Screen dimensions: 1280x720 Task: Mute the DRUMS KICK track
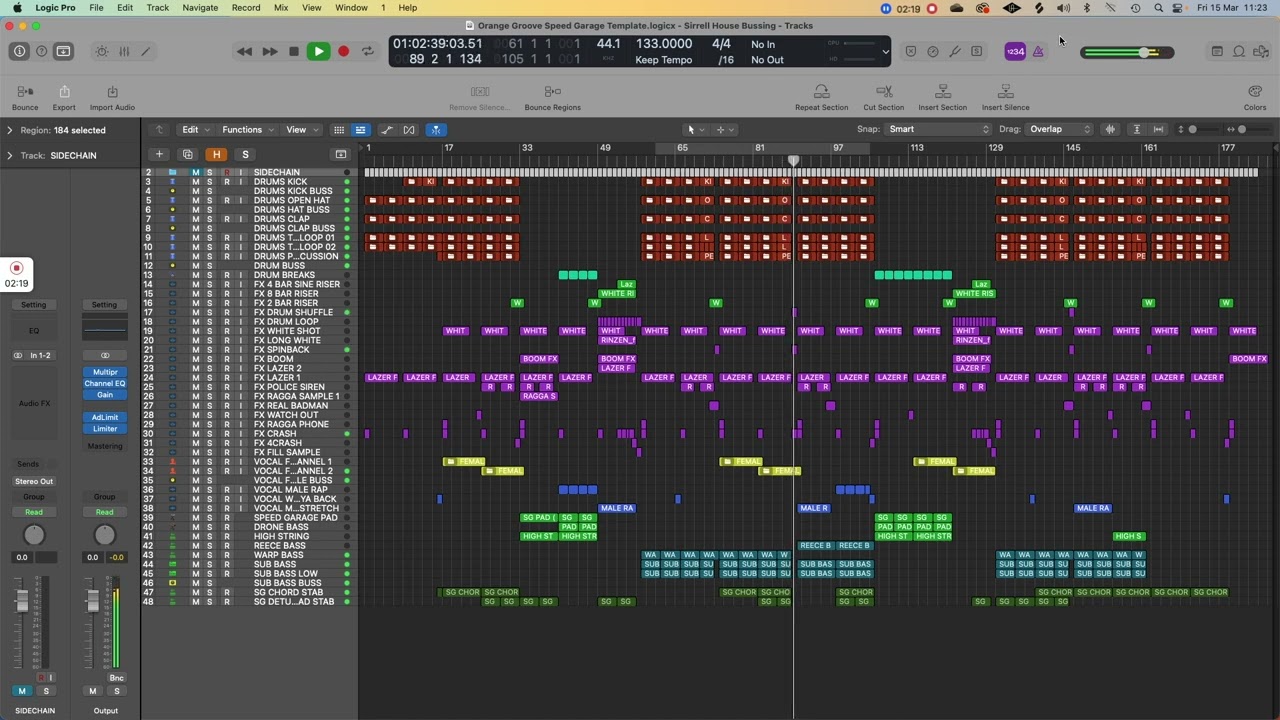[x=196, y=182]
